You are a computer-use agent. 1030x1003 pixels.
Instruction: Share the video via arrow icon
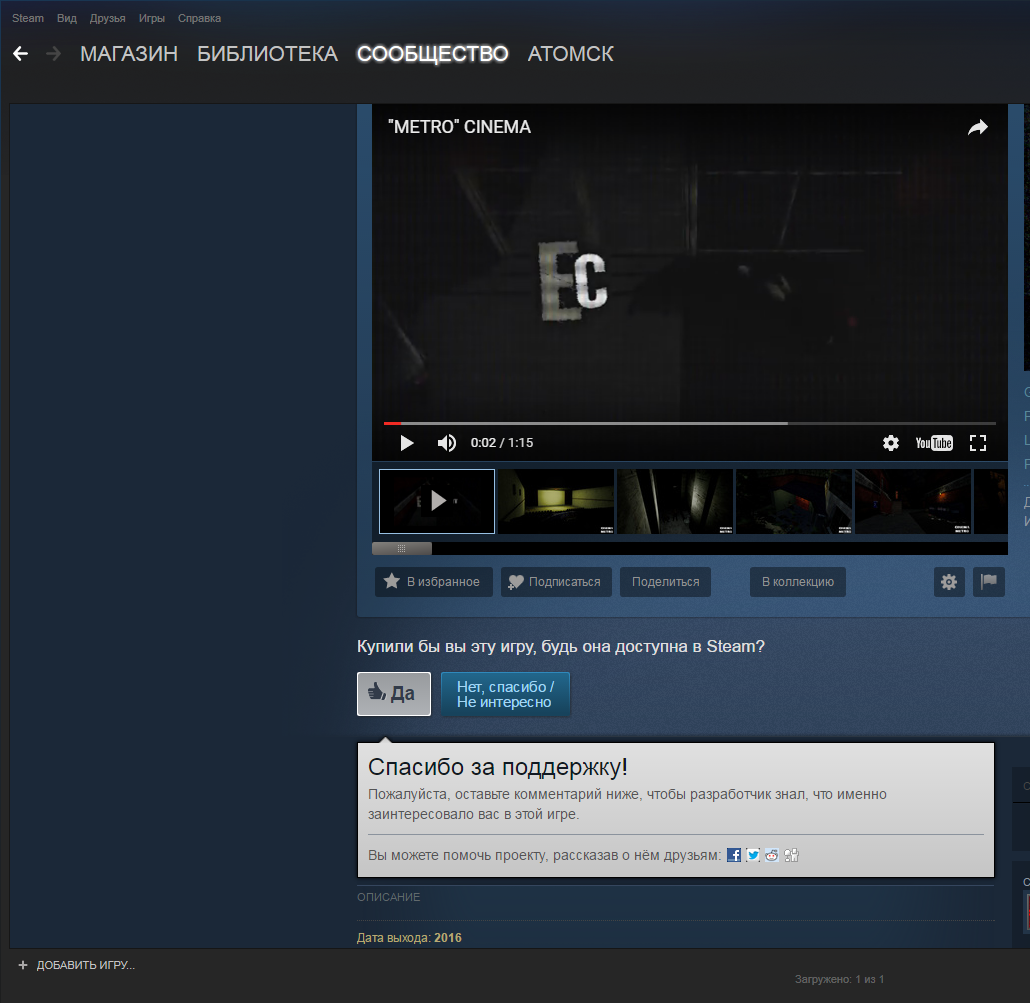tap(977, 127)
